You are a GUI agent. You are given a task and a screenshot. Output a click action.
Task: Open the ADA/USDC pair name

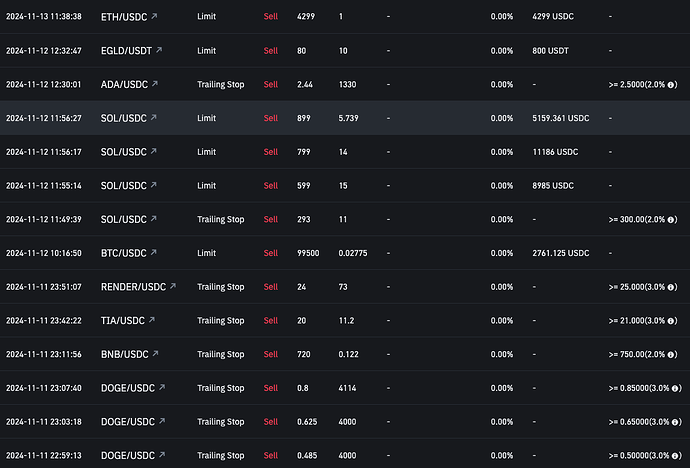click(x=124, y=84)
